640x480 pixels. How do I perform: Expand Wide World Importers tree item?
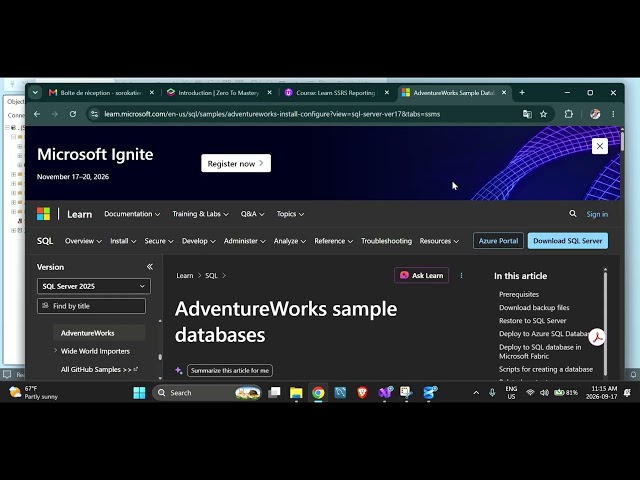(x=56, y=351)
